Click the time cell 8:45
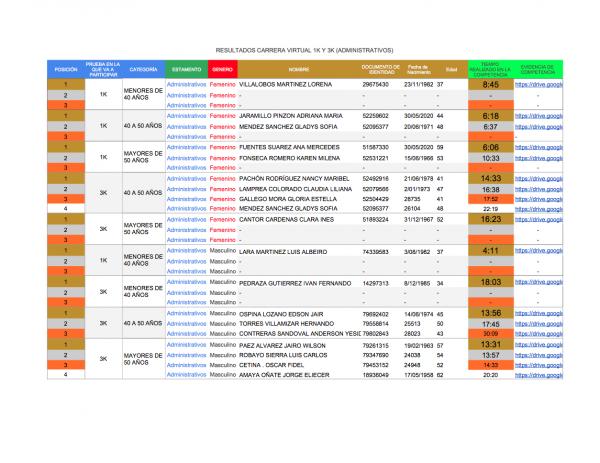 click(x=491, y=85)
